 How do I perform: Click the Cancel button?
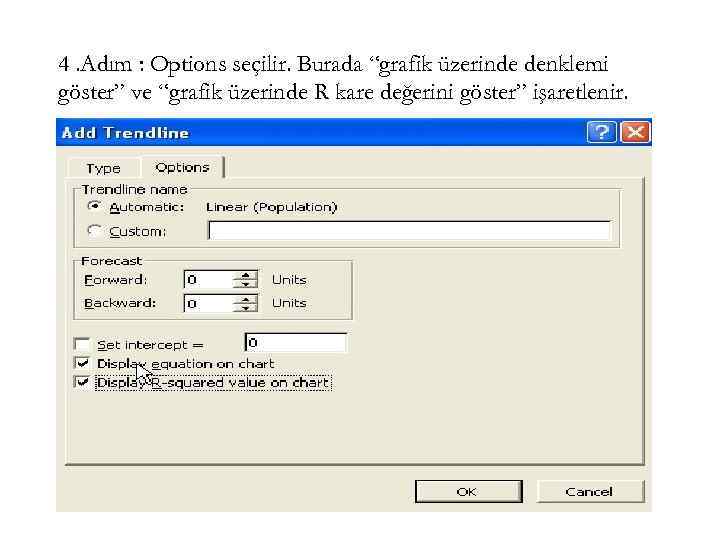pyautogui.click(x=590, y=491)
